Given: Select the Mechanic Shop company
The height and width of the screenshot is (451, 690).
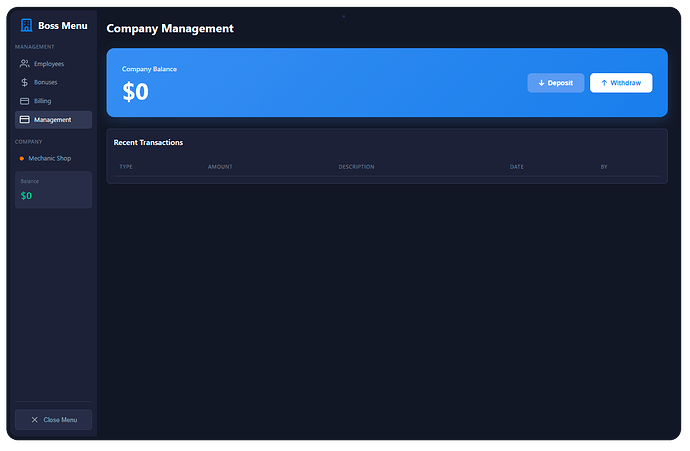Looking at the screenshot, I should [x=53, y=158].
